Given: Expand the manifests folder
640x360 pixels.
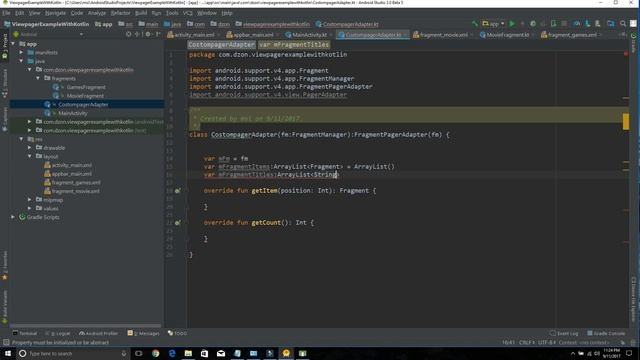Looking at the screenshot, I should pos(21,52).
